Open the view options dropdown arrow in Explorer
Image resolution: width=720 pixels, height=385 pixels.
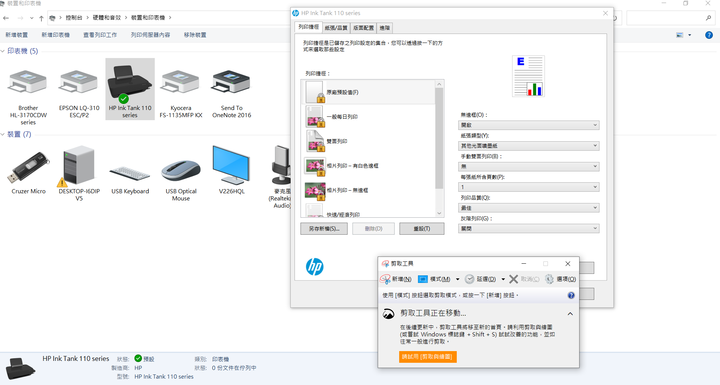point(690,35)
